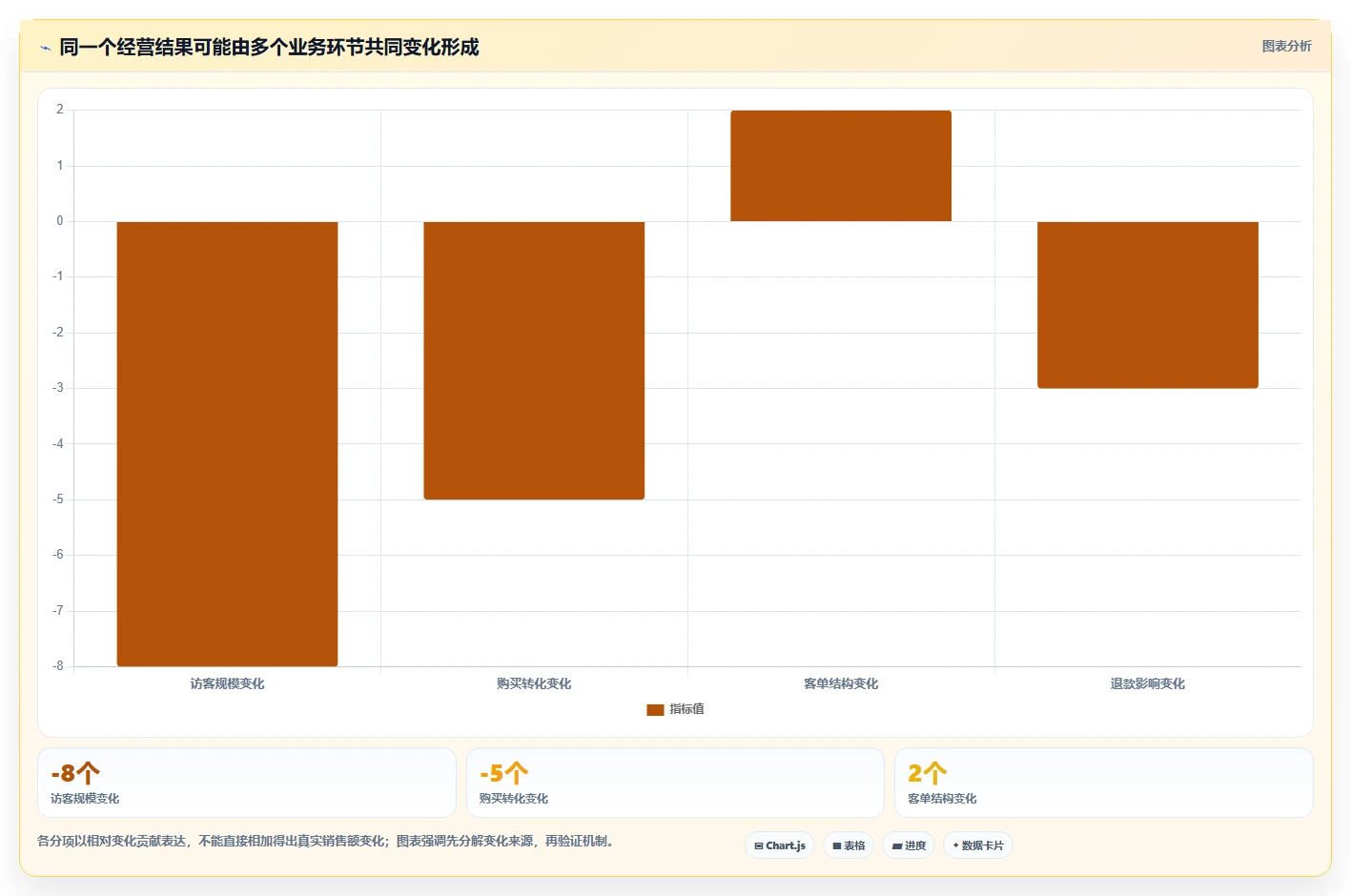
Task: Click the 客单结构变化 positive bar
Action: (841, 166)
